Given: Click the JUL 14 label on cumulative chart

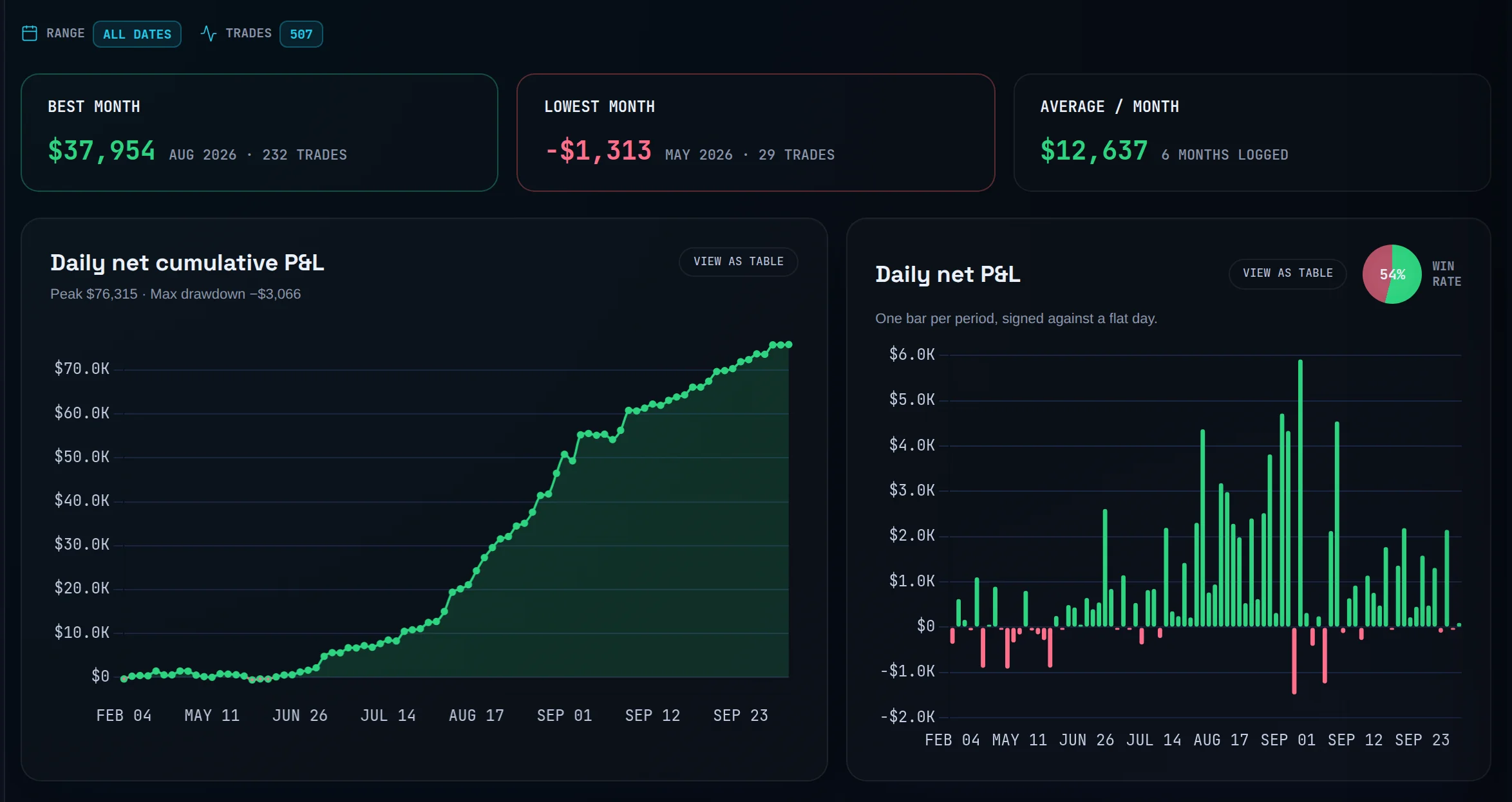Looking at the screenshot, I should tap(388, 716).
